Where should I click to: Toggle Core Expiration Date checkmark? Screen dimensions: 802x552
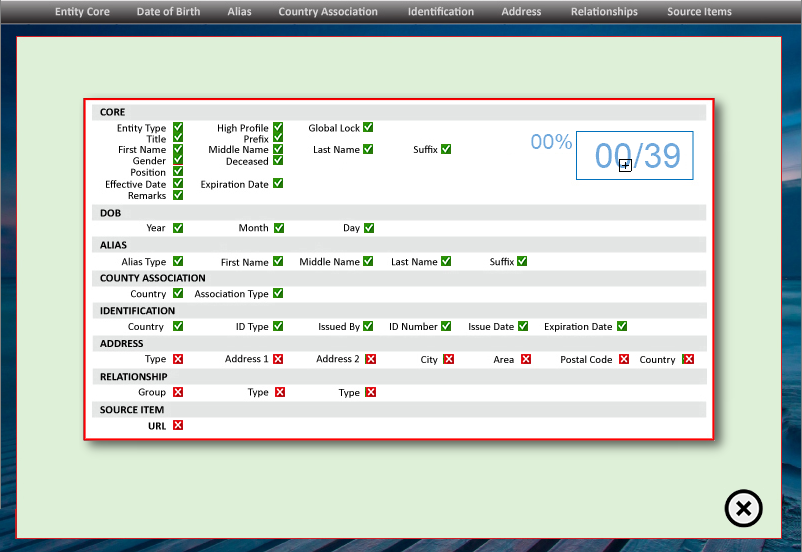pos(278,183)
